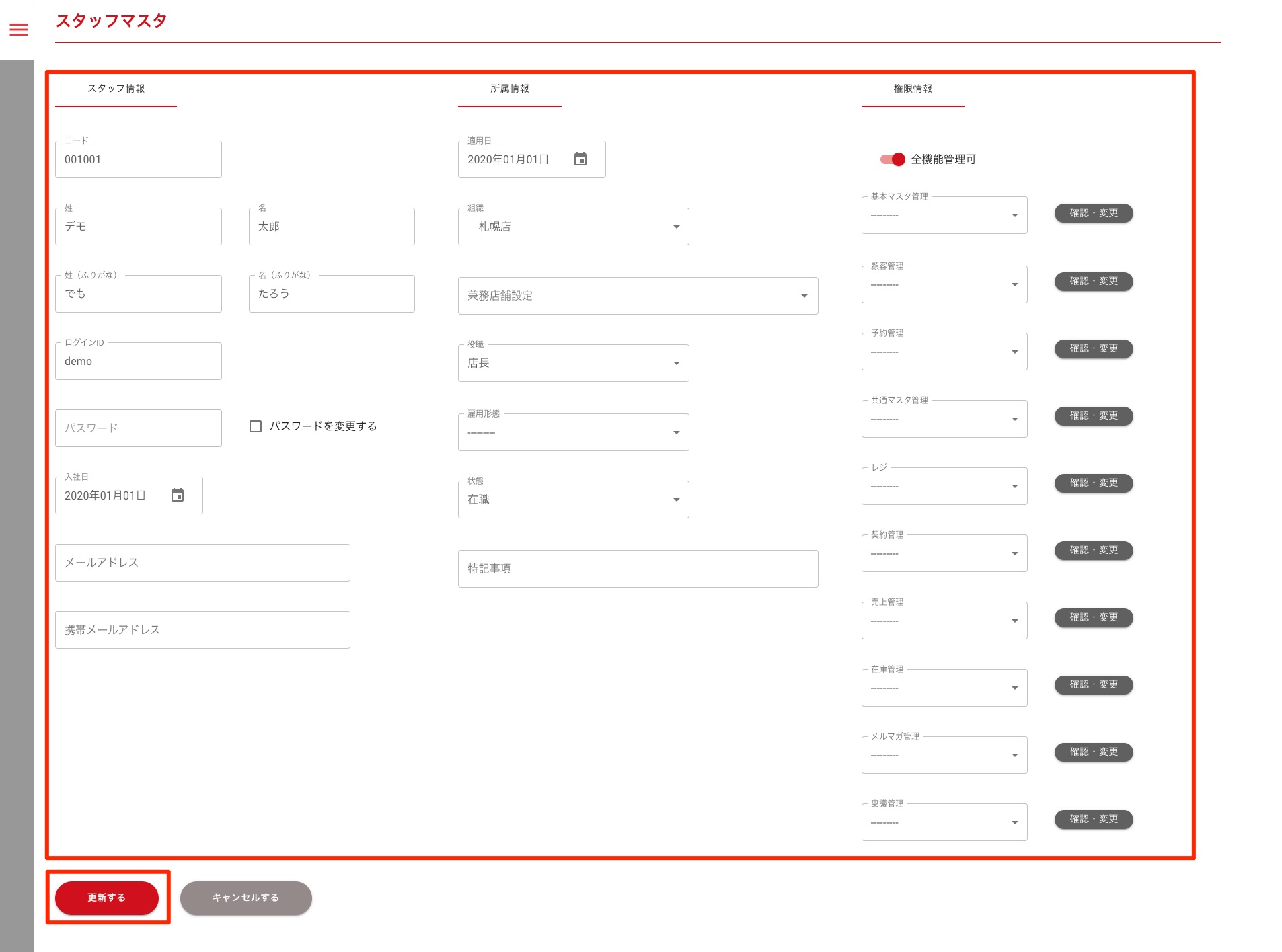
Task: Click the 更新する button
Action: tap(107, 898)
